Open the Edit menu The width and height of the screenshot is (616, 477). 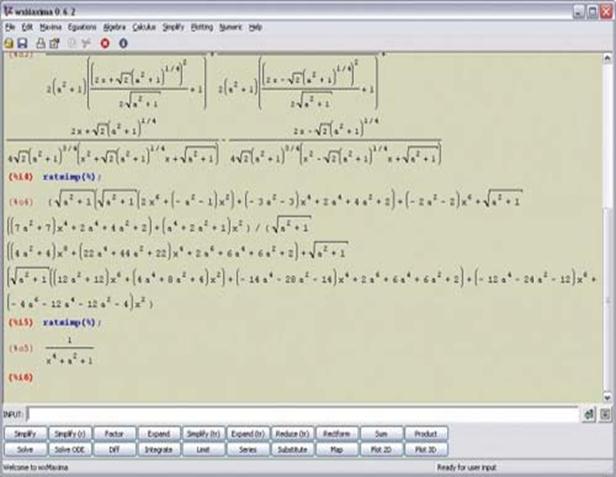pos(27,27)
